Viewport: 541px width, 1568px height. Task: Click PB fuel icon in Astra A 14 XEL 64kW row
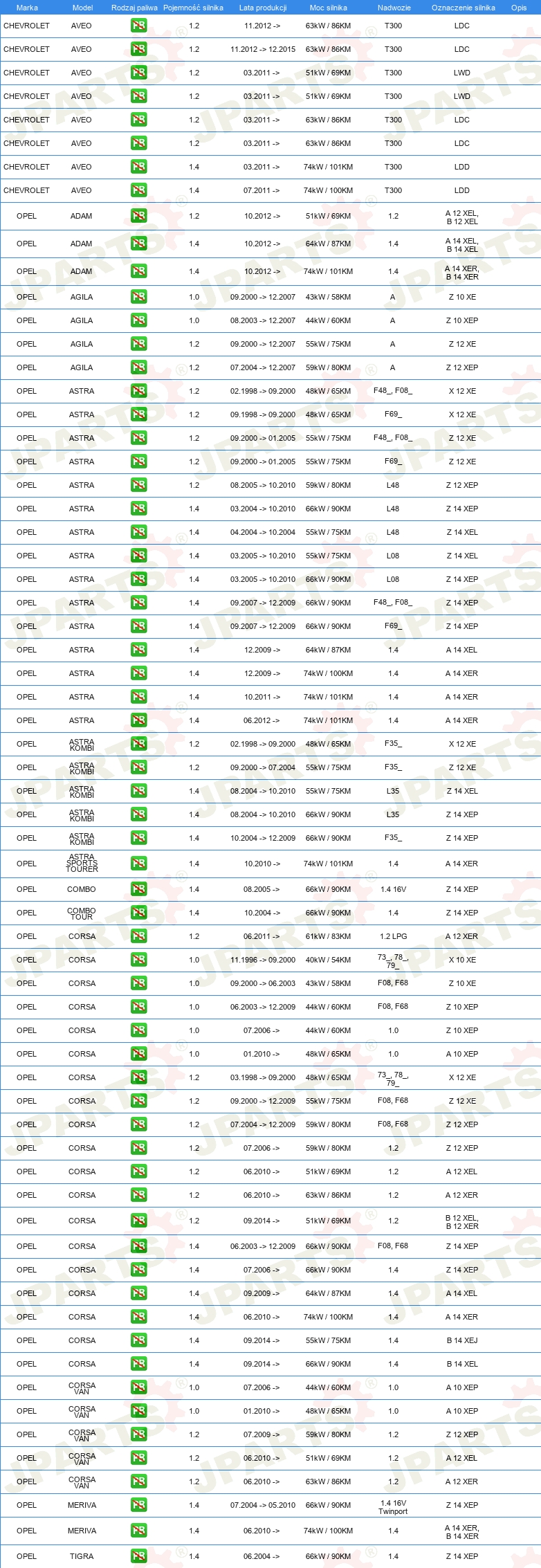(x=138, y=650)
